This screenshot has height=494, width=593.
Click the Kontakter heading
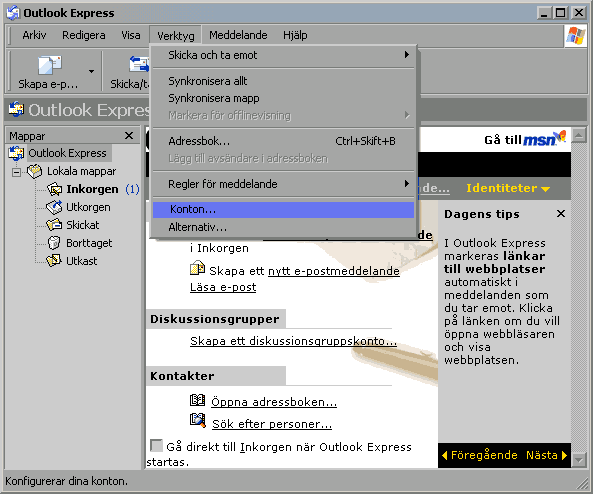click(x=182, y=376)
